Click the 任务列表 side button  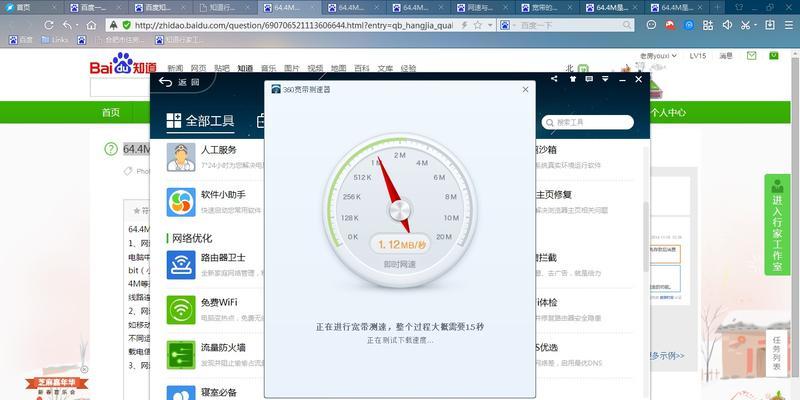(x=777, y=354)
